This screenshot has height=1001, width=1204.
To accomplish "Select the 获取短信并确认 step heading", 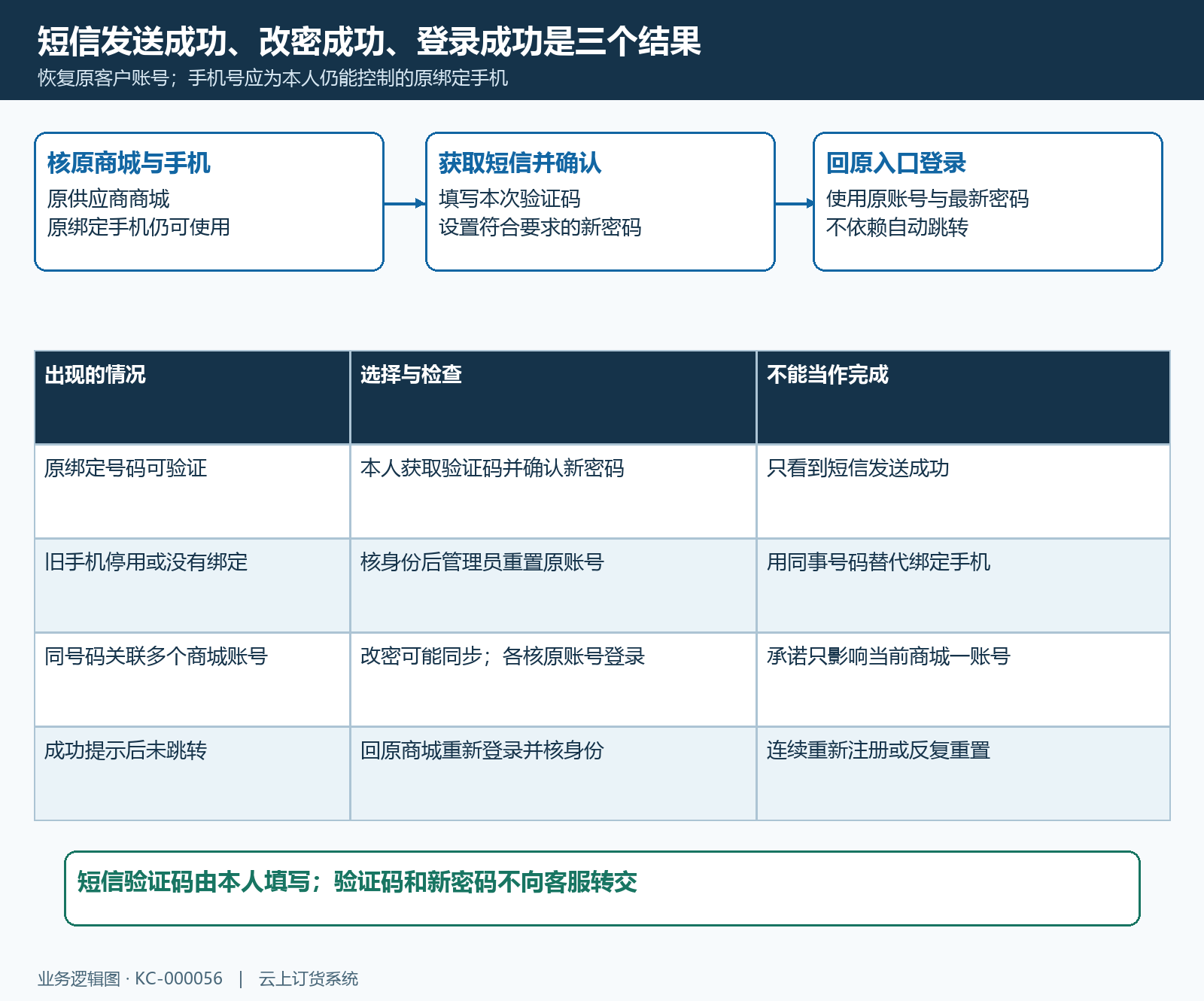I will pyautogui.click(x=520, y=163).
